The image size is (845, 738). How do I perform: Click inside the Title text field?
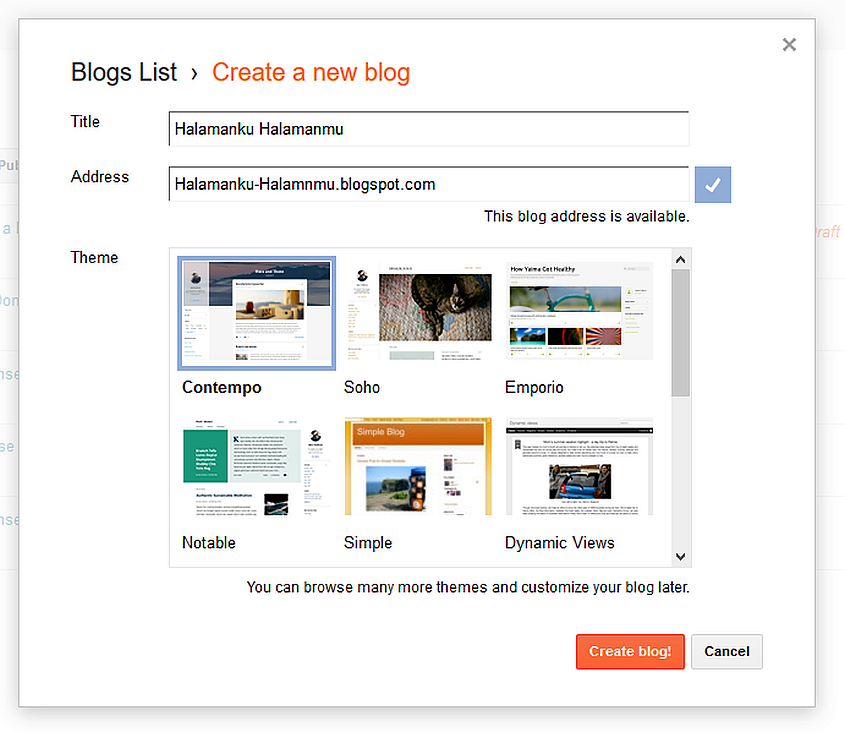(428, 128)
